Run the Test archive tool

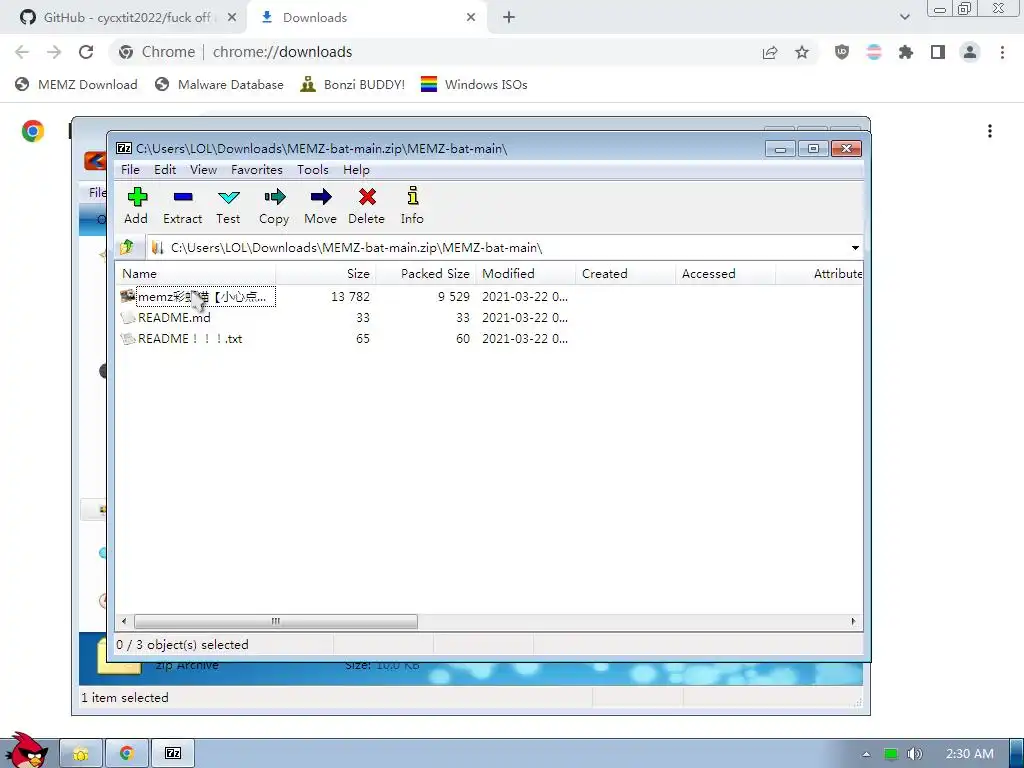(x=229, y=206)
